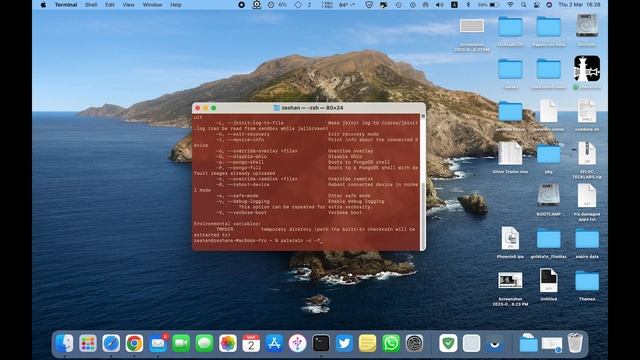Open the yellow Notes app in Dock
Viewport: 640px width, 360px height.
pos(367,343)
